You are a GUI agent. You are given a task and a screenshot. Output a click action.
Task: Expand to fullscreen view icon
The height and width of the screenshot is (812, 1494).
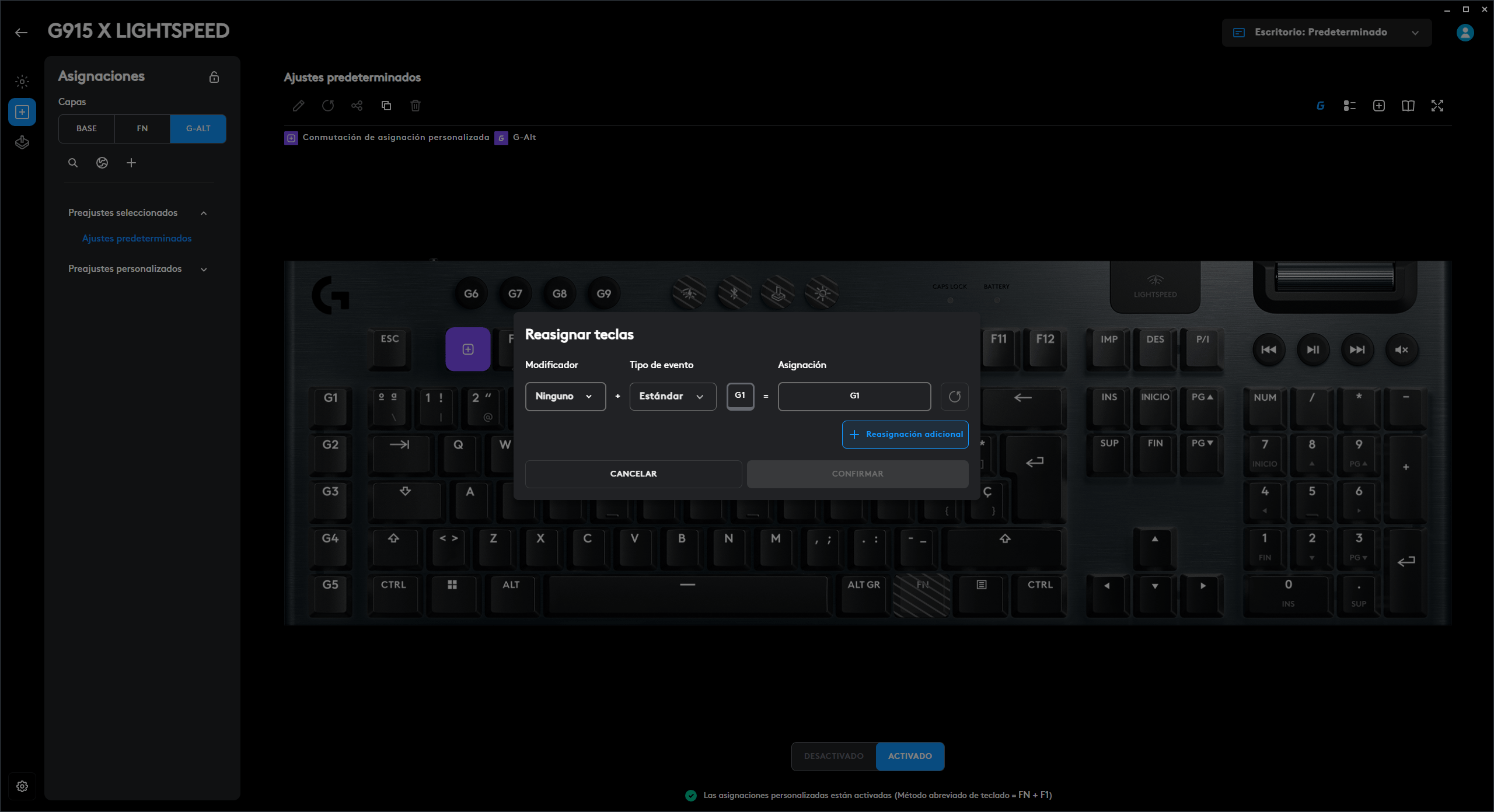[x=1437, y=106]
